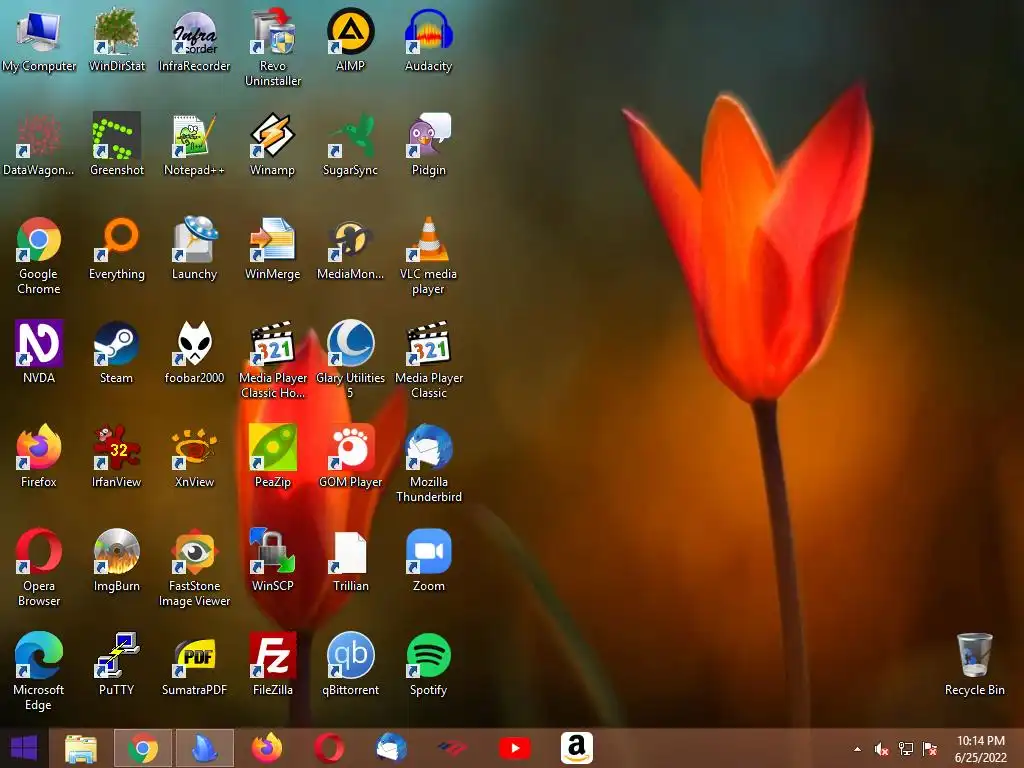Select SumatraPDF desktop icon
1024x768 pixels.
(195, 664)
